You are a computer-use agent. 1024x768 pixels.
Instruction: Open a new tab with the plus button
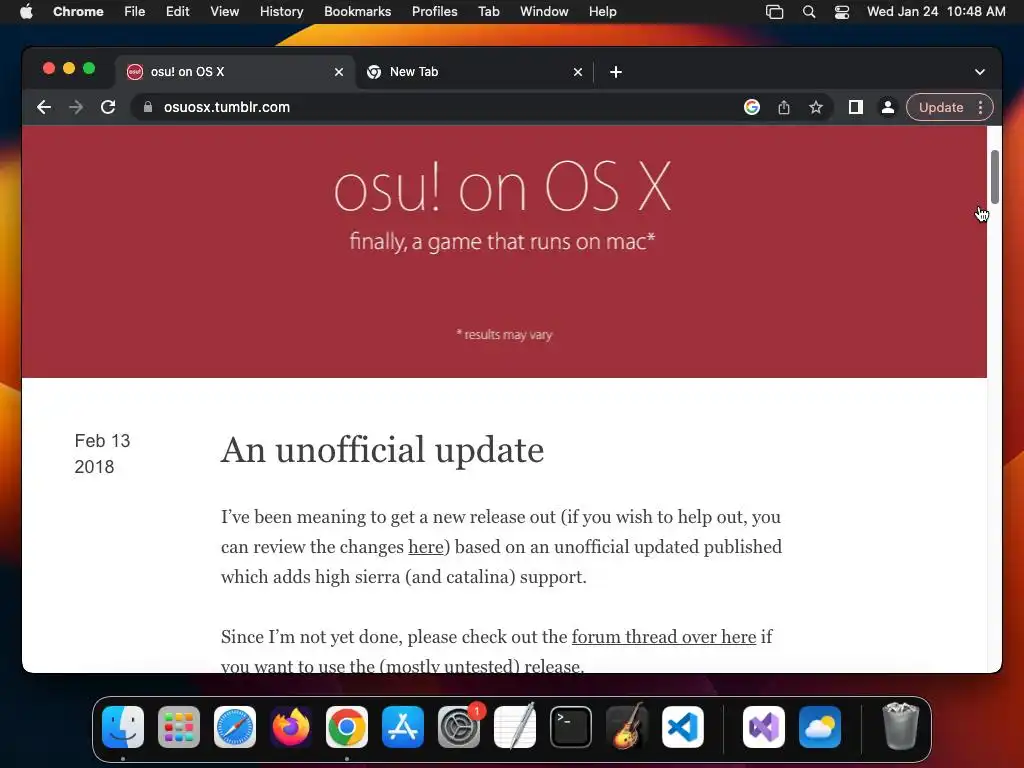coord(616,72)
